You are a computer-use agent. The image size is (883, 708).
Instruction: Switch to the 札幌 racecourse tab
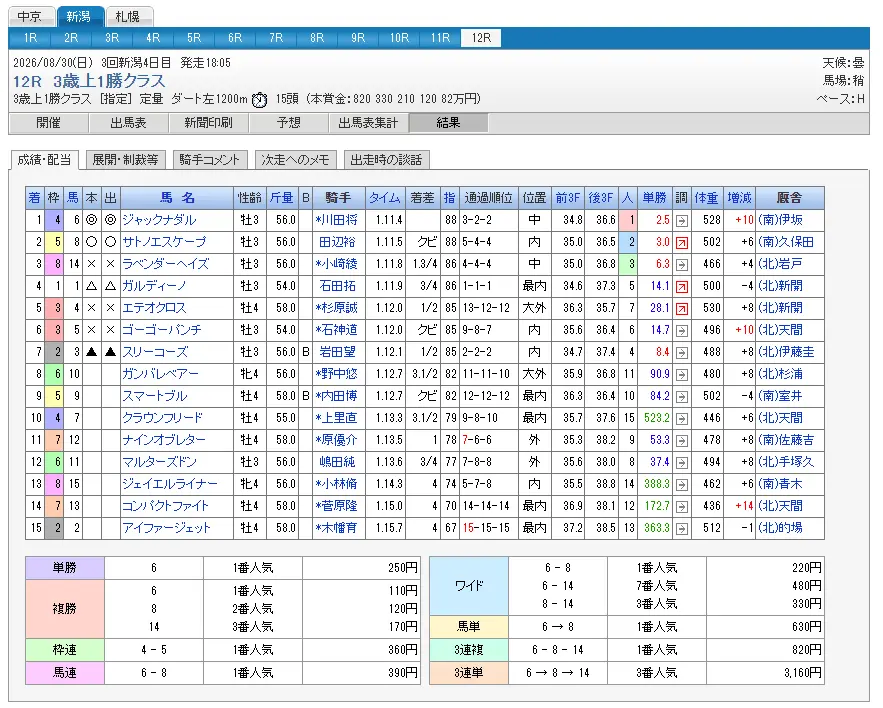(x=128, y=16)
